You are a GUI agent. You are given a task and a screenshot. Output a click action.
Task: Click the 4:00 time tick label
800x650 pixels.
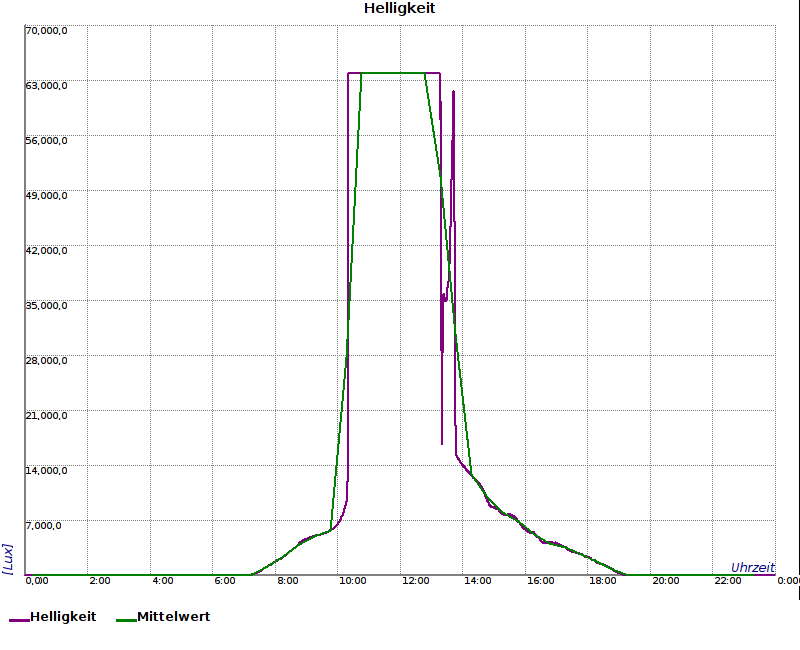[x=163, y=581]
